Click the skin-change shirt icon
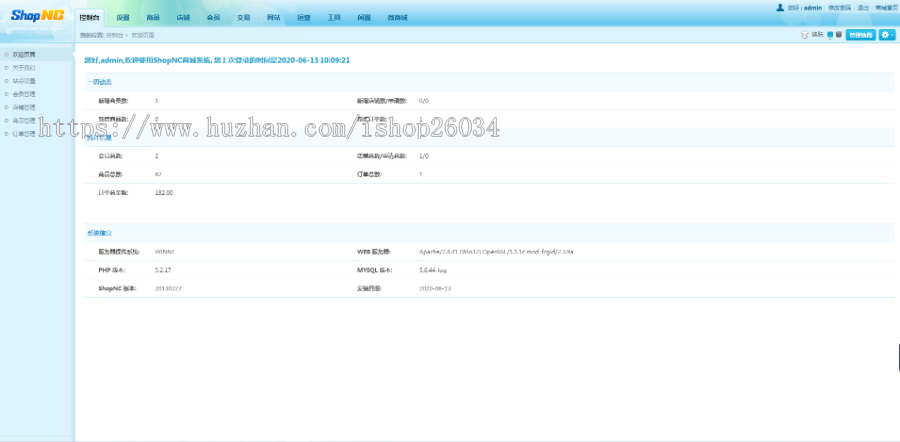The image size is (900, 442). pos(805,35)
